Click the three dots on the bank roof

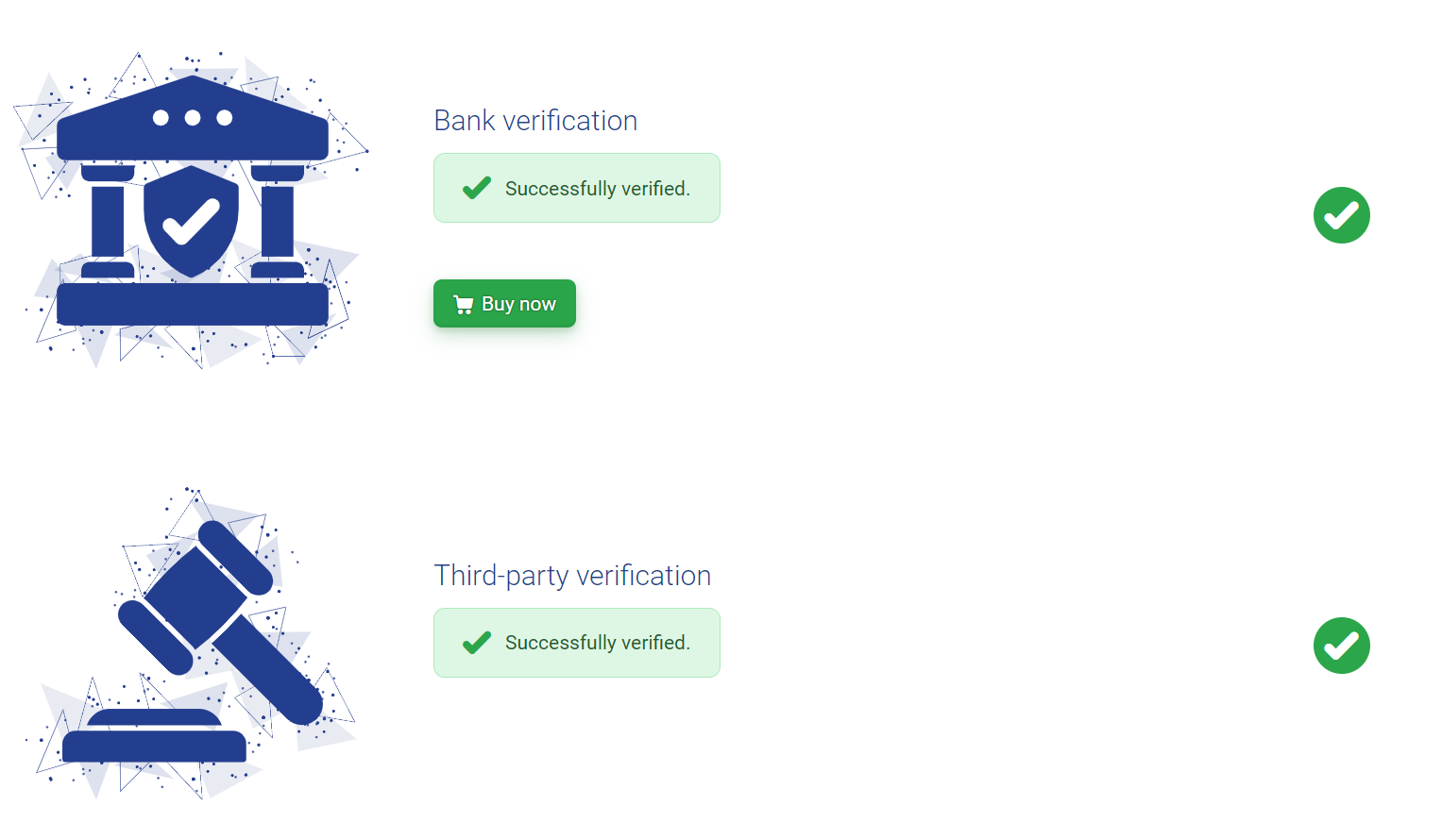tap(193, 118)
